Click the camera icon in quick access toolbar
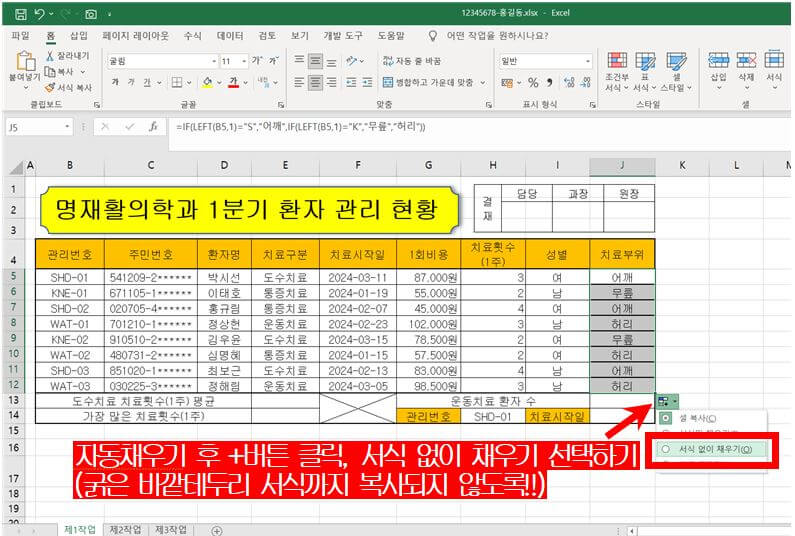795x536 pixels. click(x=91, y=14)
